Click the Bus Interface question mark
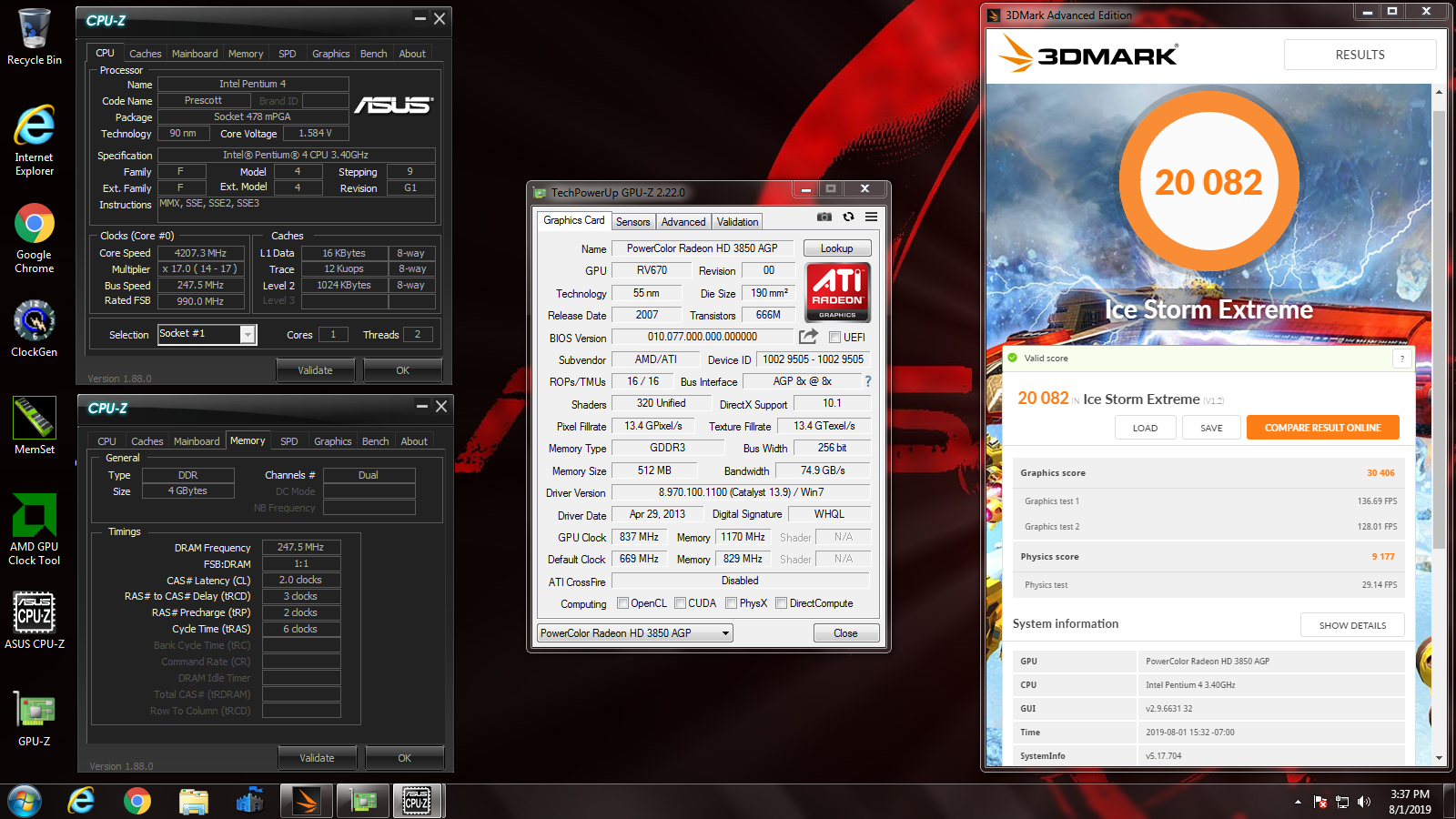Viewport: 1456px width, 819px height. (867, 381)
